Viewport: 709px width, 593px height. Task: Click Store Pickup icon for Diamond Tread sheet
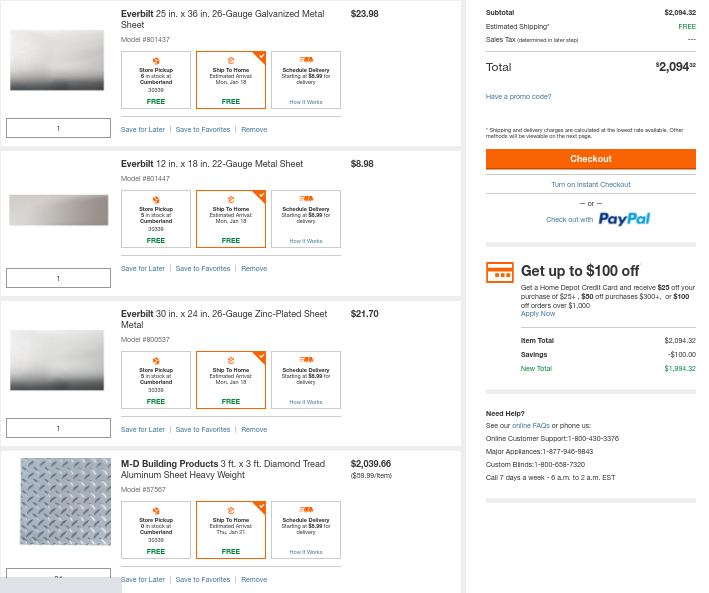coord(156,509)
